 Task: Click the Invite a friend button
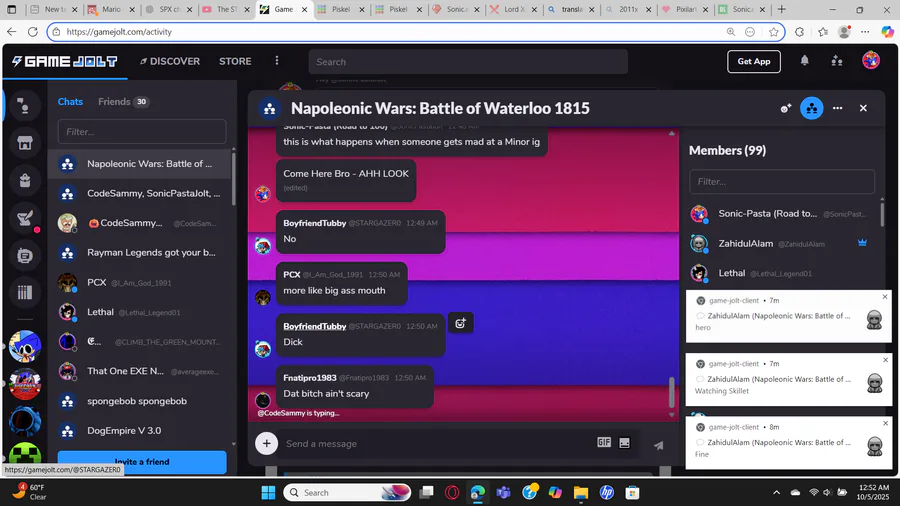pos(142,462)
